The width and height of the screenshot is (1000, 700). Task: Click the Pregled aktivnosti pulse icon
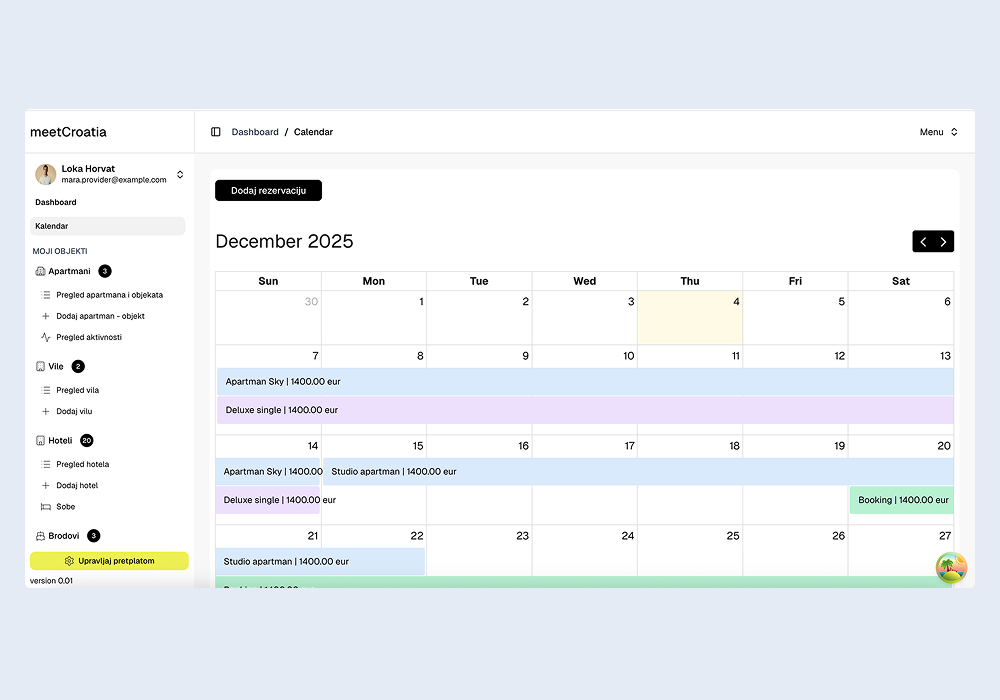45,338
